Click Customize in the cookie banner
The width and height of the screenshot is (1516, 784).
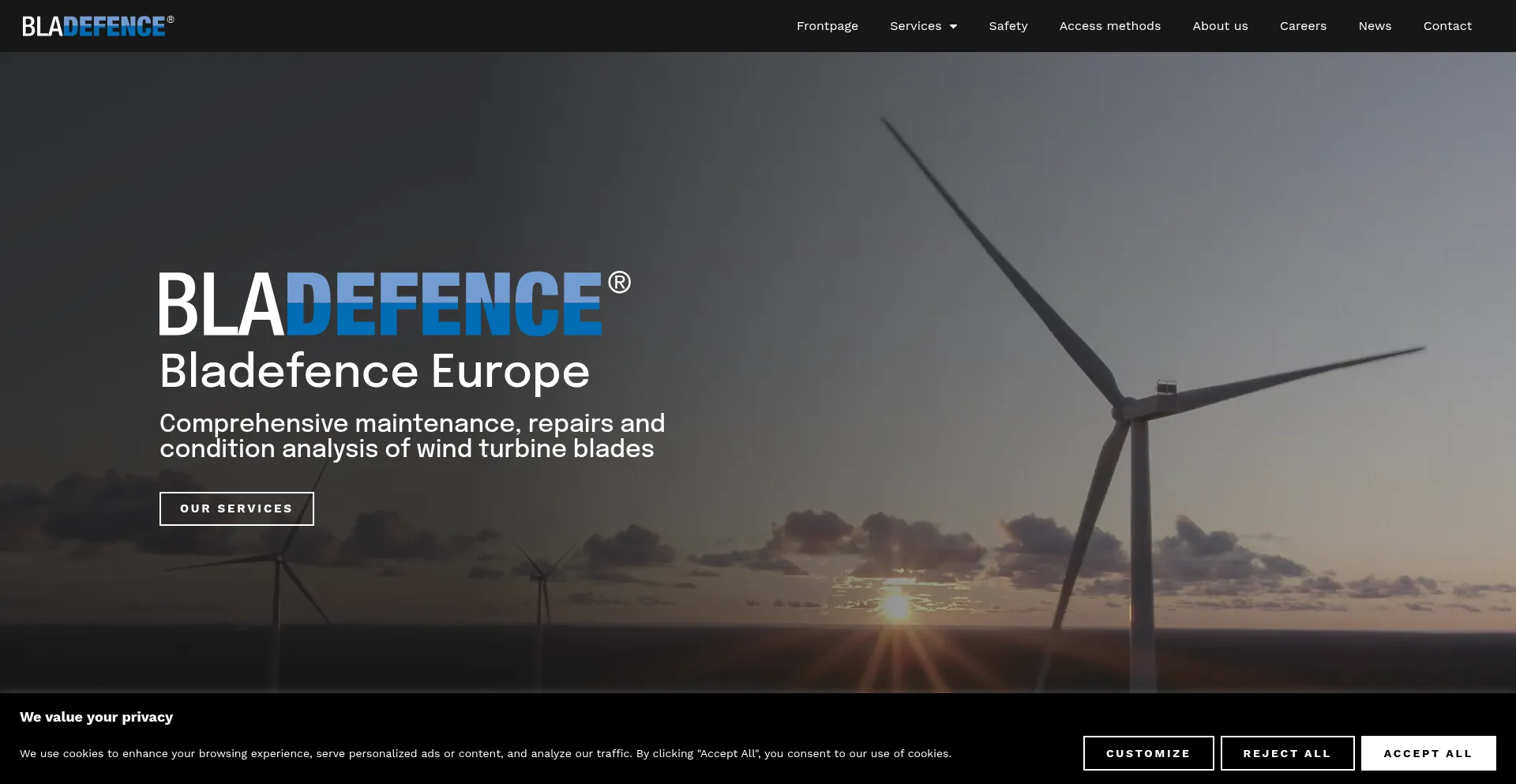1148,753
